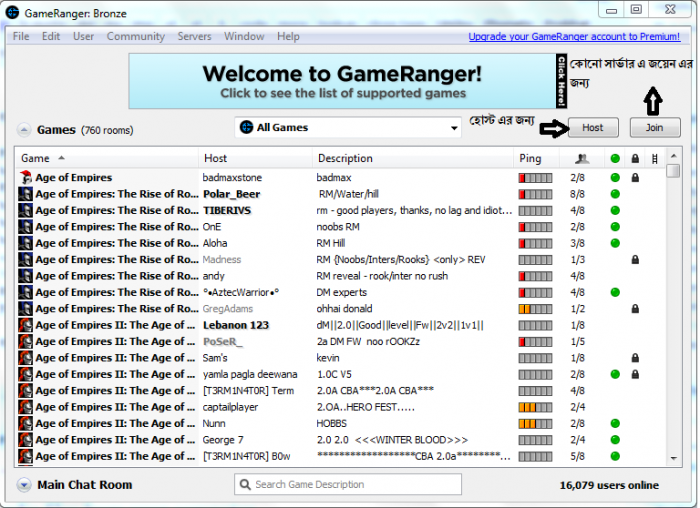The height and width of the screenshot is (508, 700).
Task: Sort by the last column header icon
Action: [x=654, y=158]
